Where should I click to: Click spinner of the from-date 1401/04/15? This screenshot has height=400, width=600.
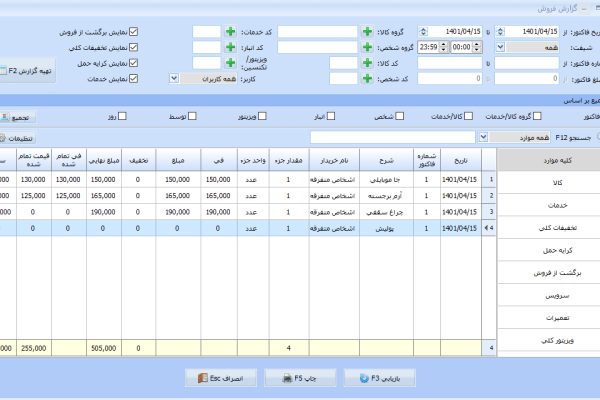point(500,31)
